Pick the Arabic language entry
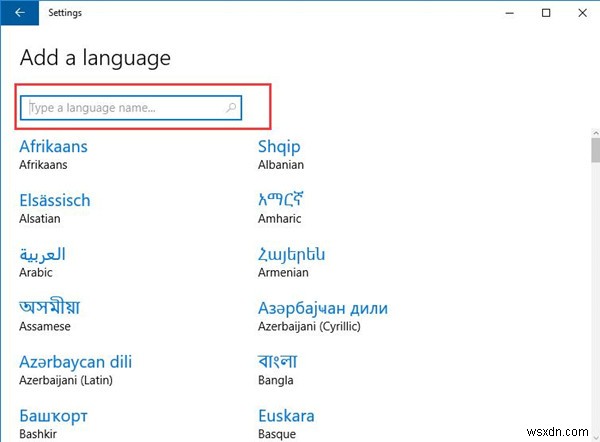Image resolution: width=600 pixels, height=442 pixels. tap(42, 263)
